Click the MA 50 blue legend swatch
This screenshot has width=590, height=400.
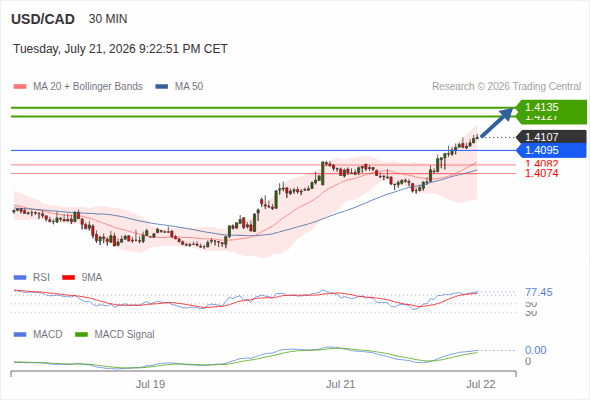(x=161, y=87)
